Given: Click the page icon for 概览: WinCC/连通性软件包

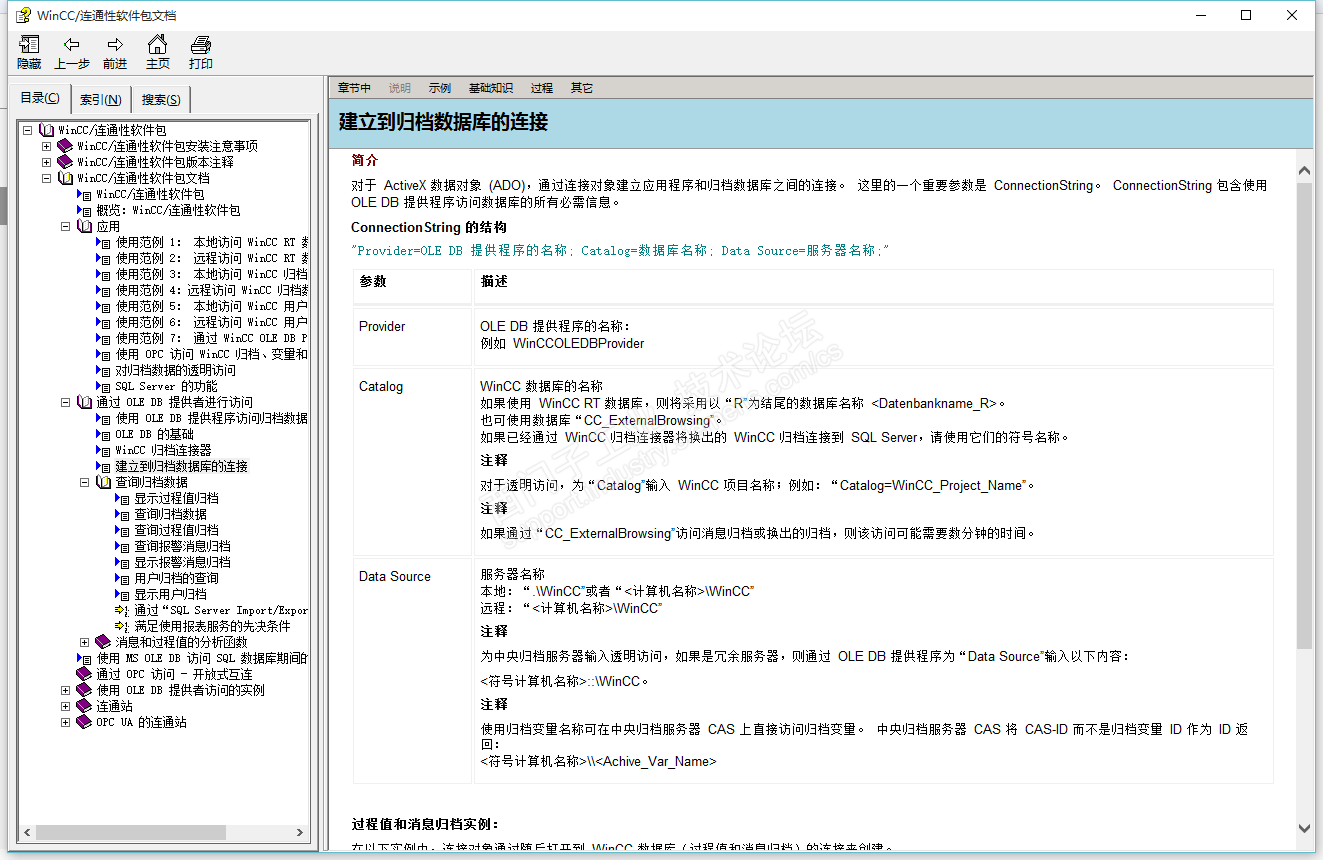Looking at the screenshot, I should [x=84, y=210].
